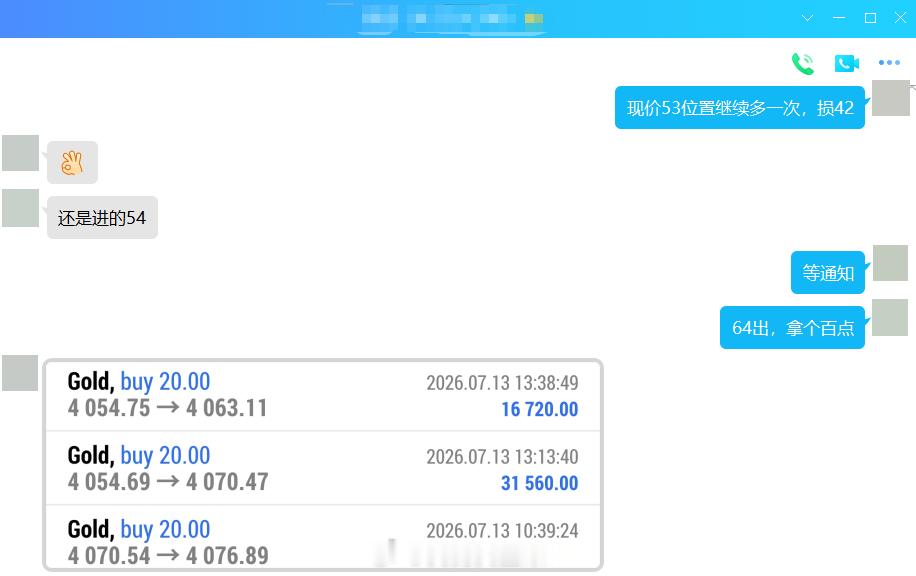
Task: Click contact avatar beside the OK emoji
Action: [x=20, y=153]
